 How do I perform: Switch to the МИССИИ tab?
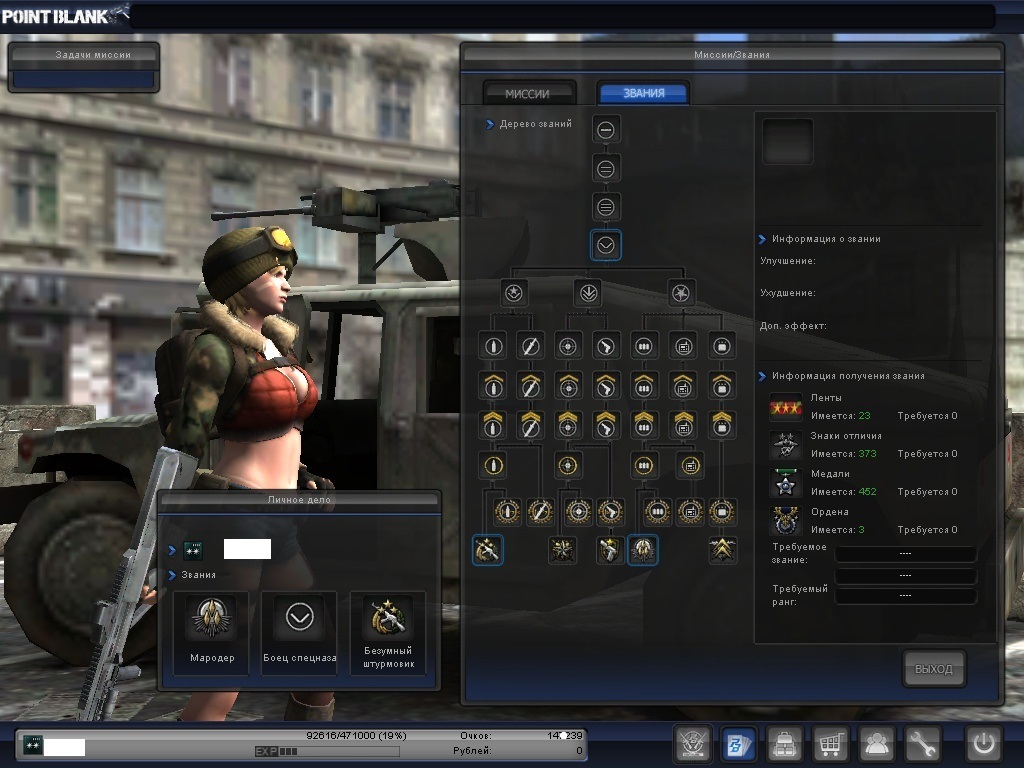tap(528, 93)
